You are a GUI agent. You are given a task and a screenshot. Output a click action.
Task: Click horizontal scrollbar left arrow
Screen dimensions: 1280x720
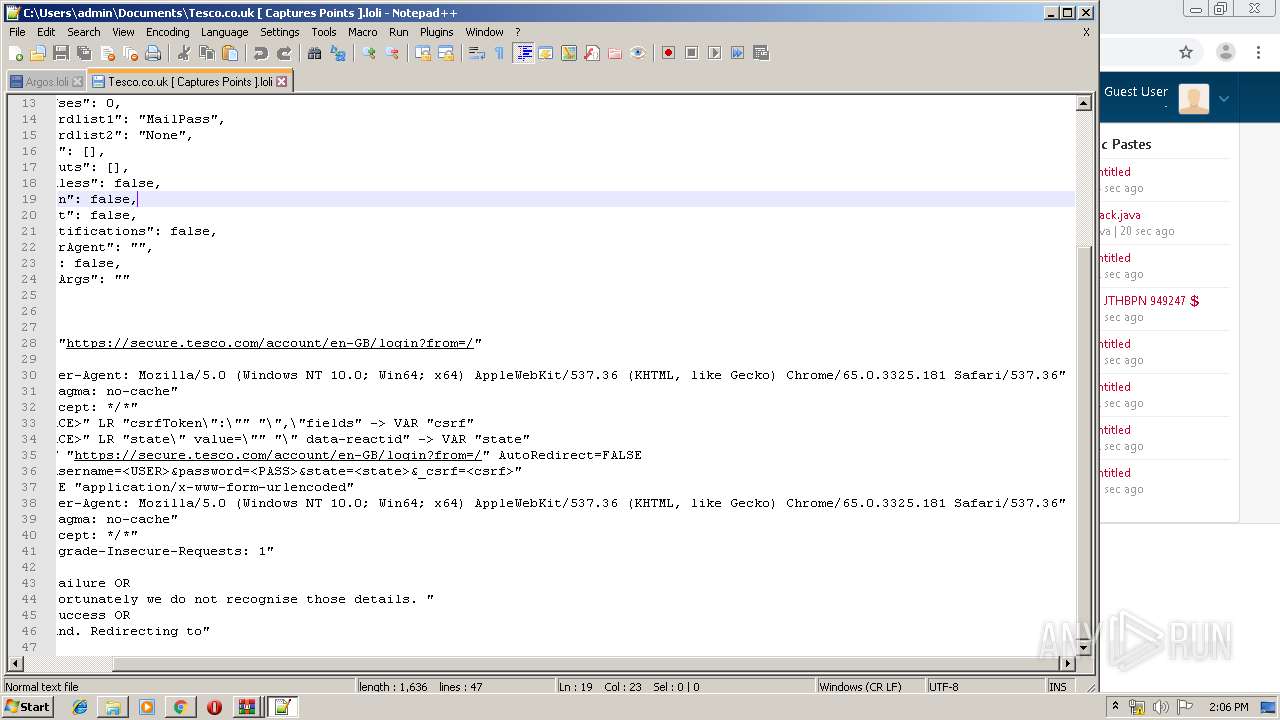[x=15, y=663]
